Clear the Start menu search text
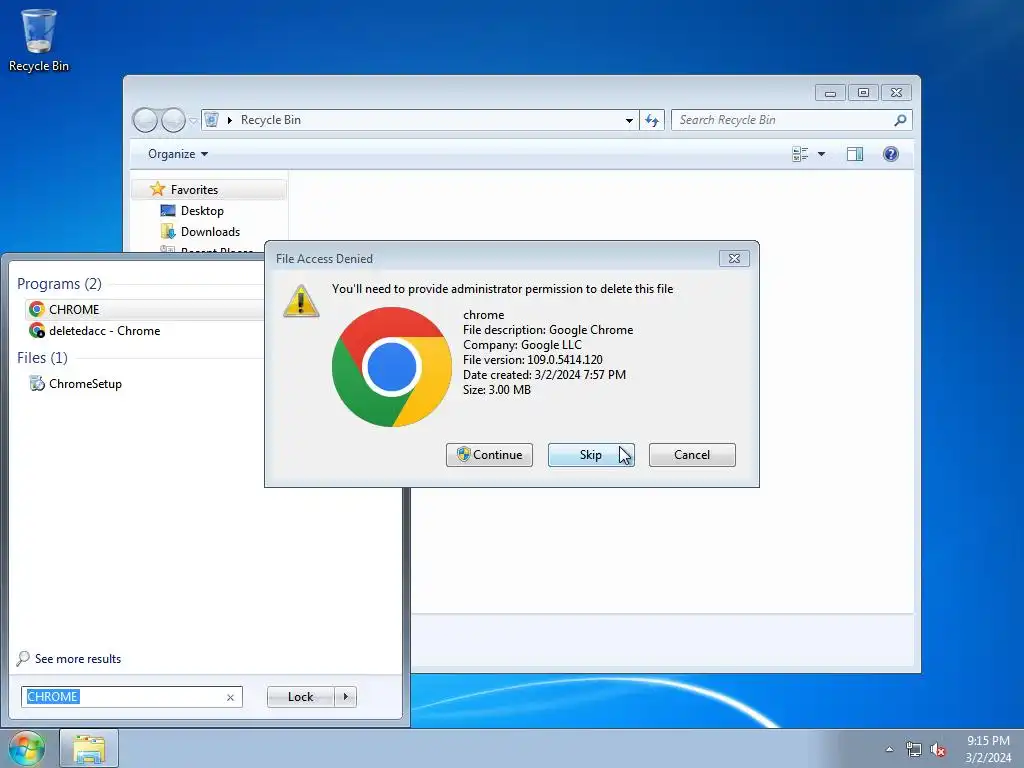 coord(230,697)
